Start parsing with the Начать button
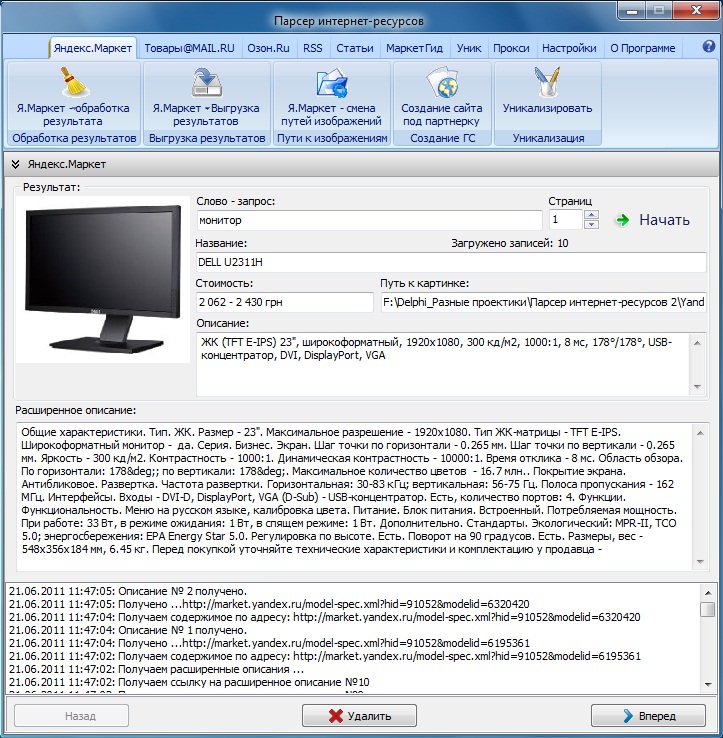This screenshot has width=723, height=738. [x=653, y=220]
